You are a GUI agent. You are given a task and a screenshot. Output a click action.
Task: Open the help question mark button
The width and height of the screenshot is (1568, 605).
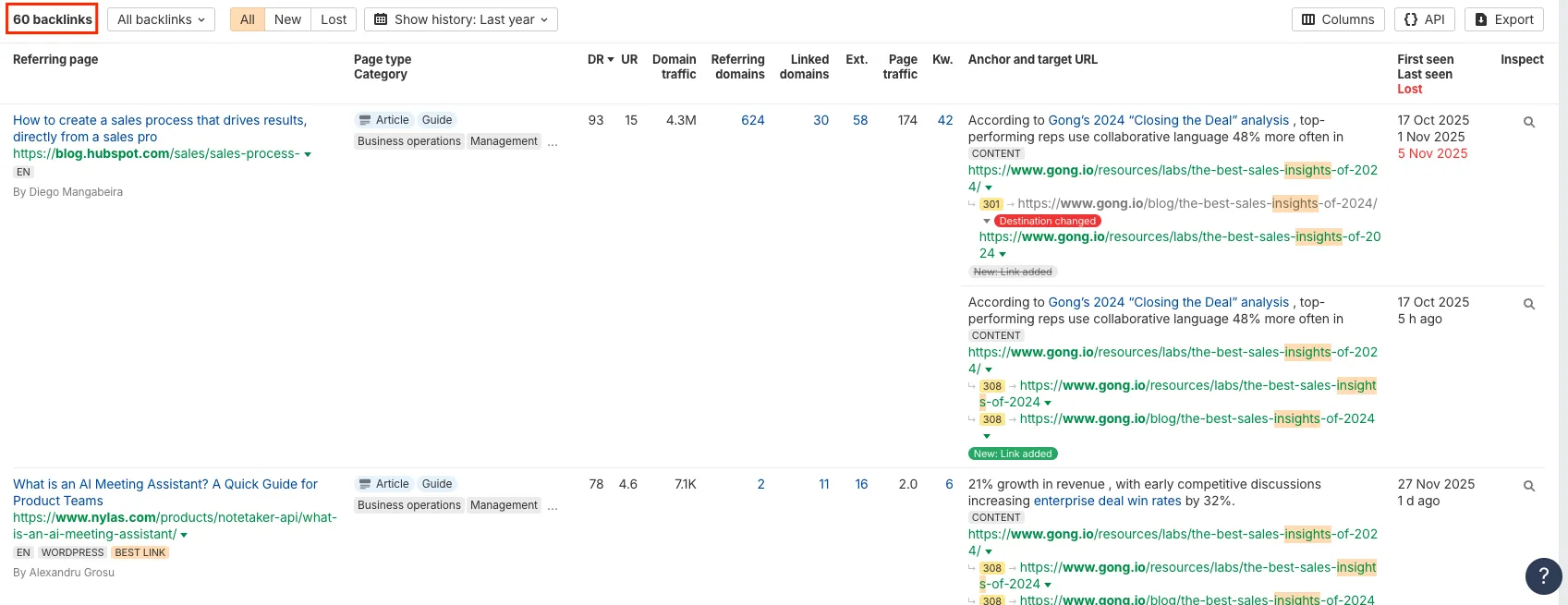click(1542, 576)
